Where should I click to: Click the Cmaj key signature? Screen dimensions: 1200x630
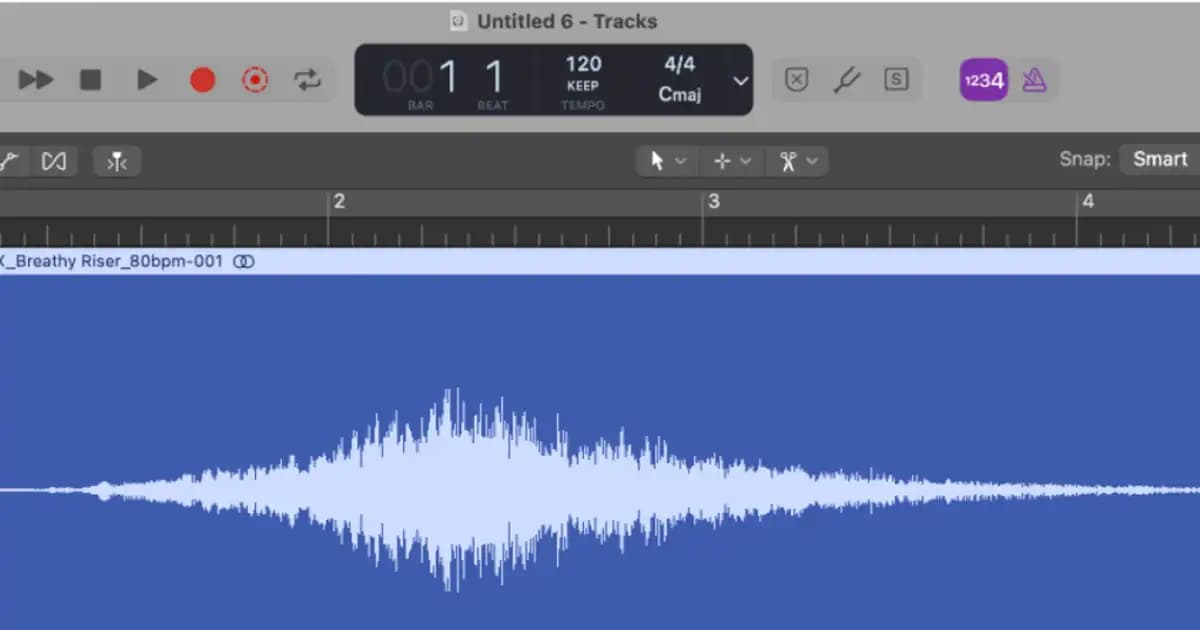680,95
